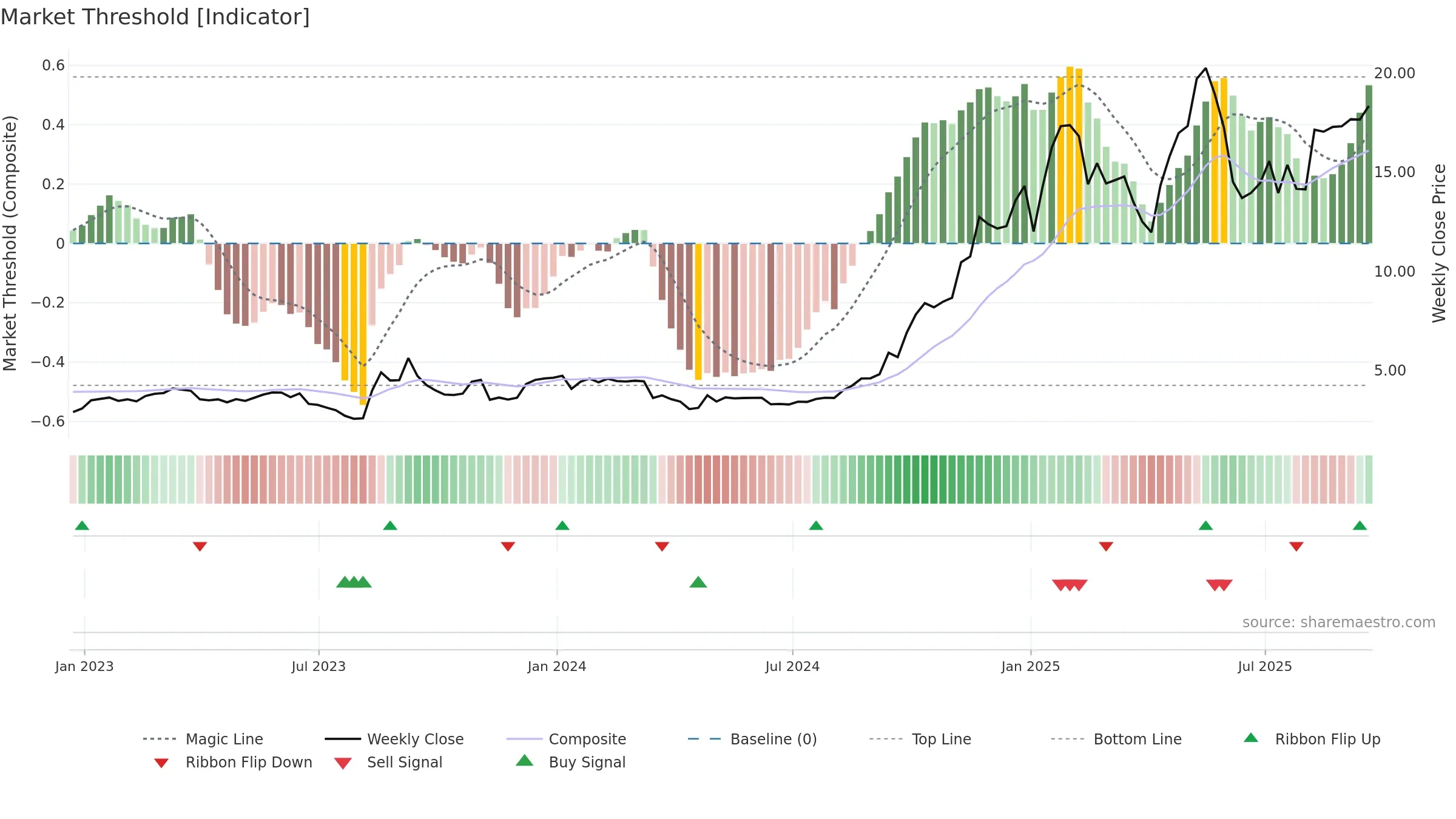Click the red flip-down triangle in spring 2023
The width and height of the screenshot is (1456, 819).
[200, 547]
